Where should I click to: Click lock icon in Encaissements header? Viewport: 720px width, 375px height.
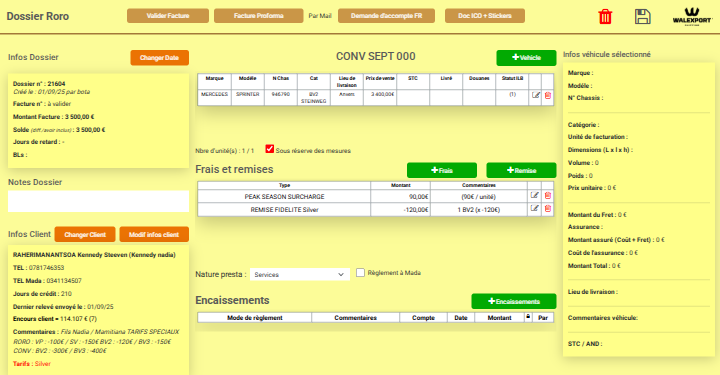pyautogui.click(x=528, y=317)
